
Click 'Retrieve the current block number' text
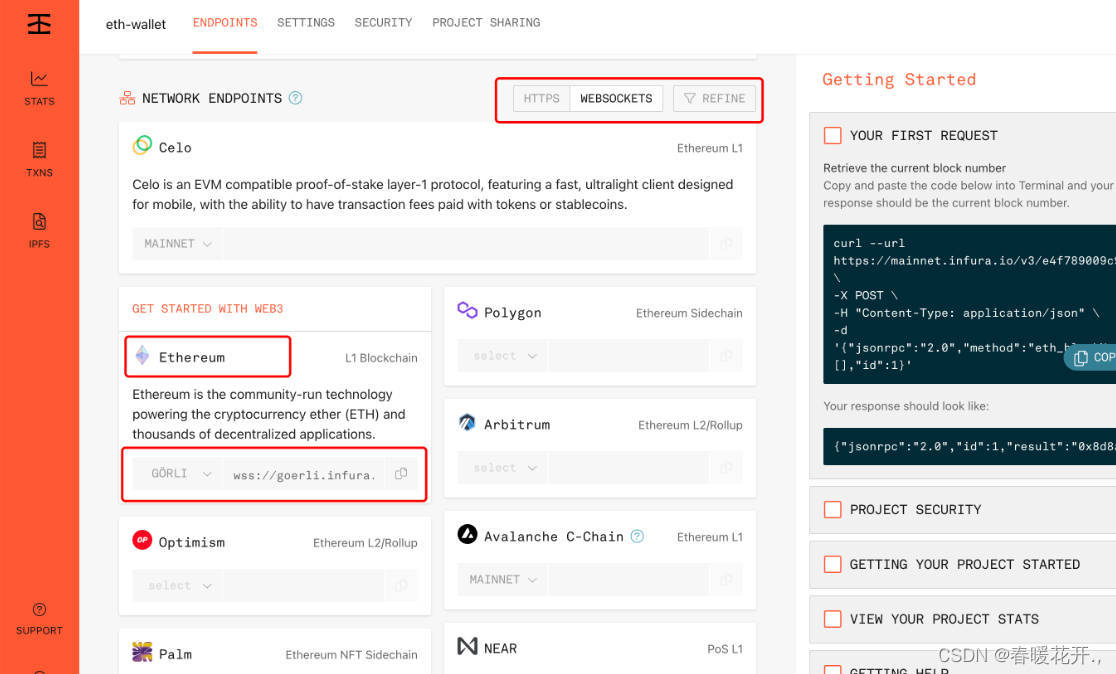pyautogui.click(x=915, y=168)
